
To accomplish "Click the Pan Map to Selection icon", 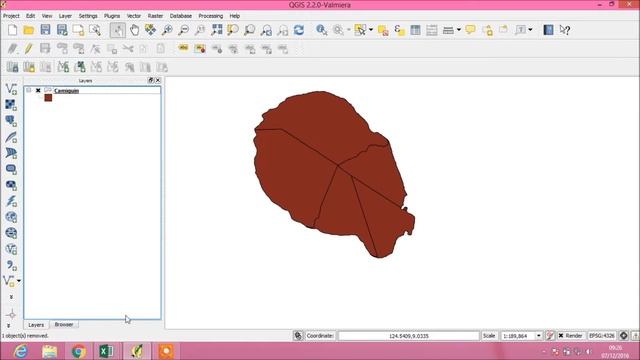I will (x=150, y=30).
